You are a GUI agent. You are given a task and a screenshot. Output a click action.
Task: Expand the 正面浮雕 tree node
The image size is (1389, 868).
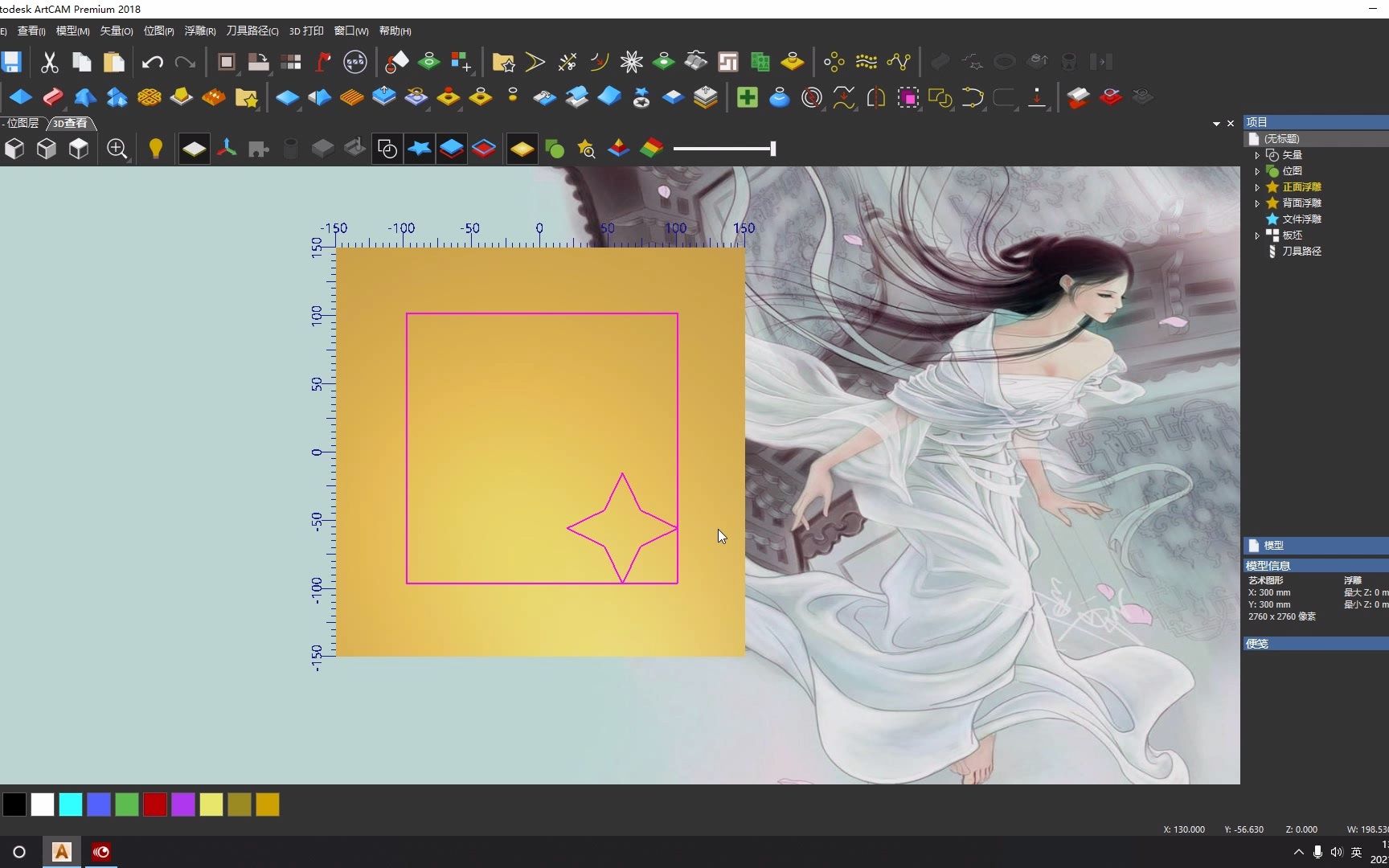coord(1259,186)
